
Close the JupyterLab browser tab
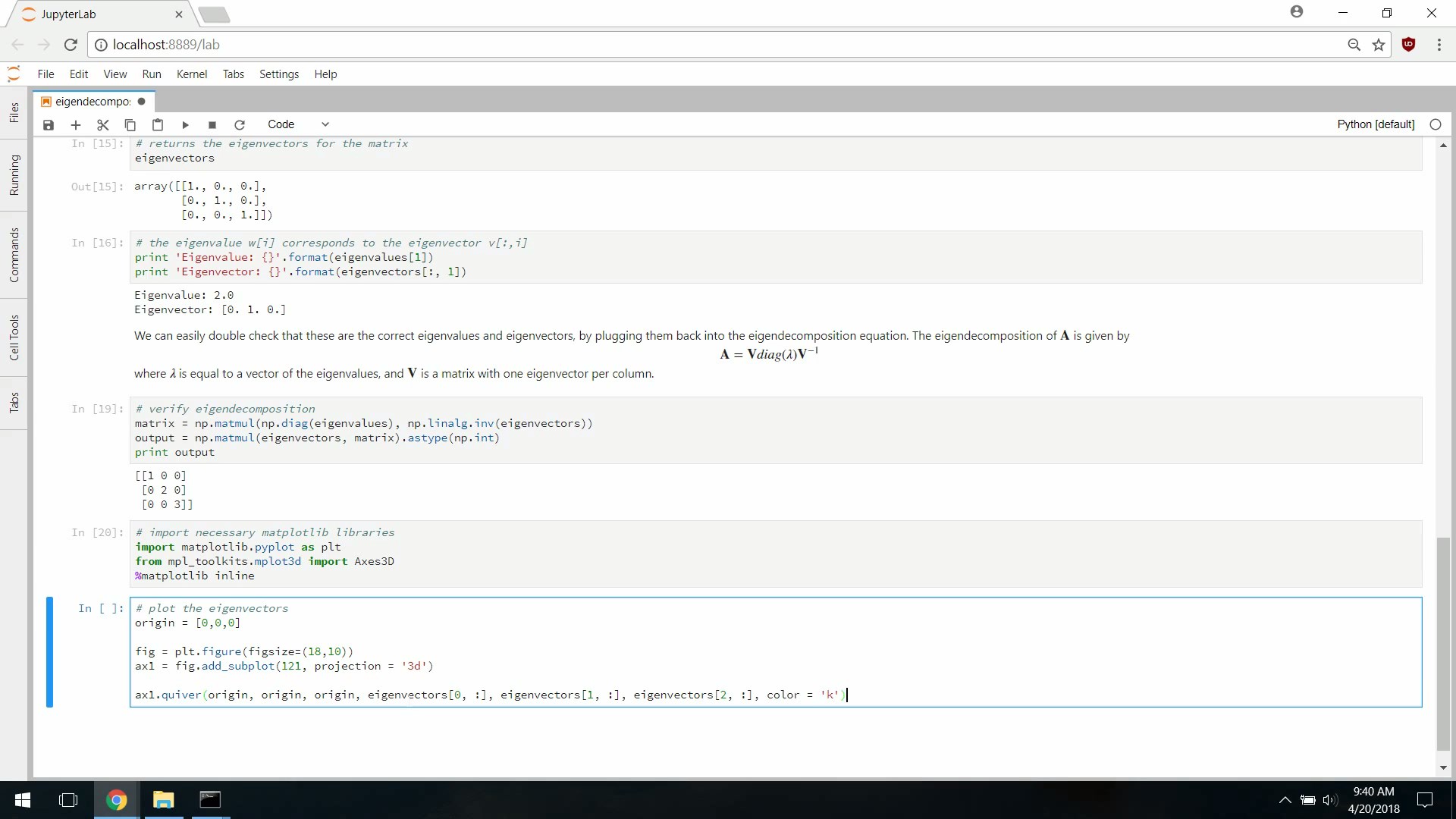(179, 14)
